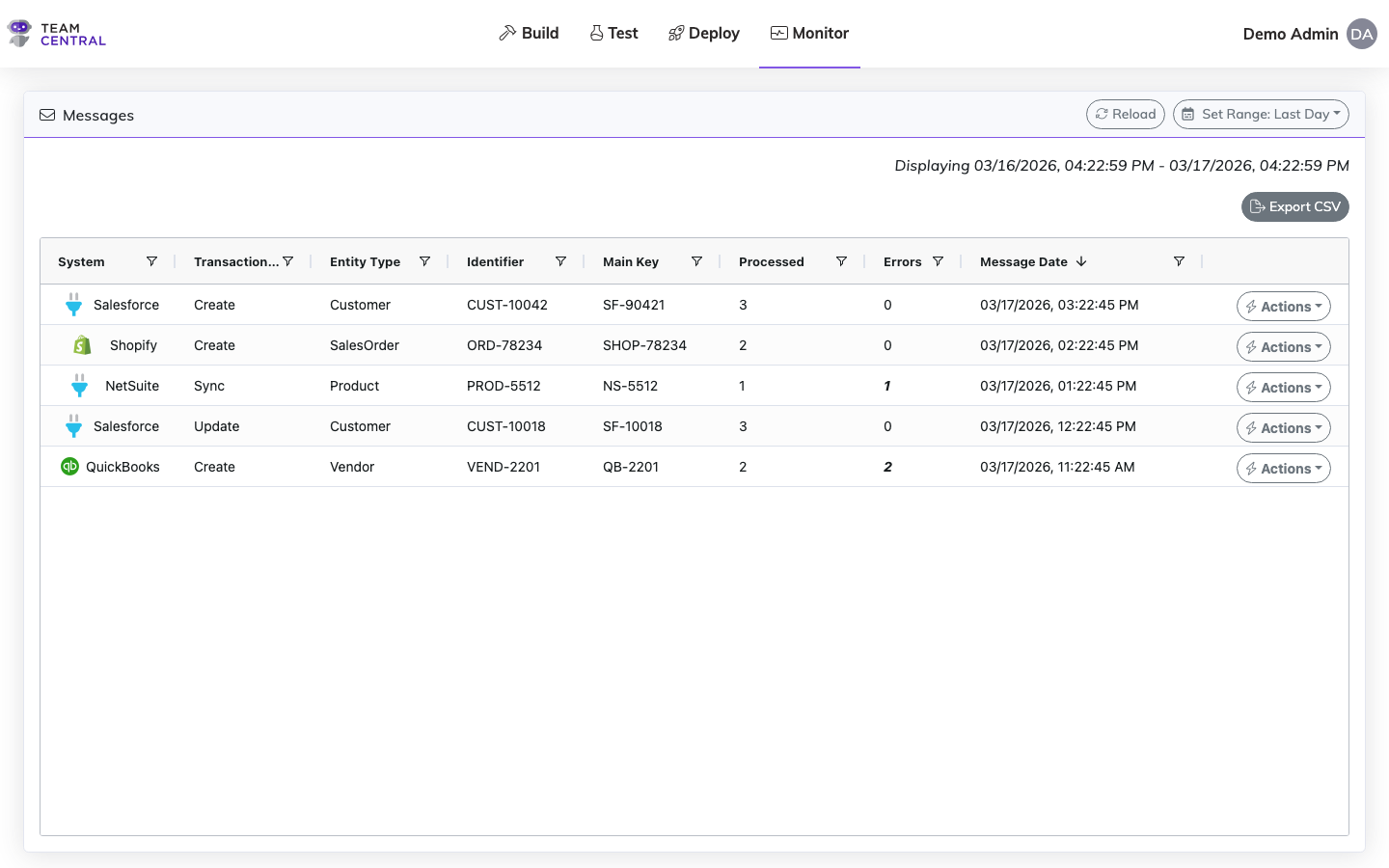1389x868 pixels.
Task: Open the Demo Admin user avatar
Action: pyautogui.click(x=1361, y=34)
